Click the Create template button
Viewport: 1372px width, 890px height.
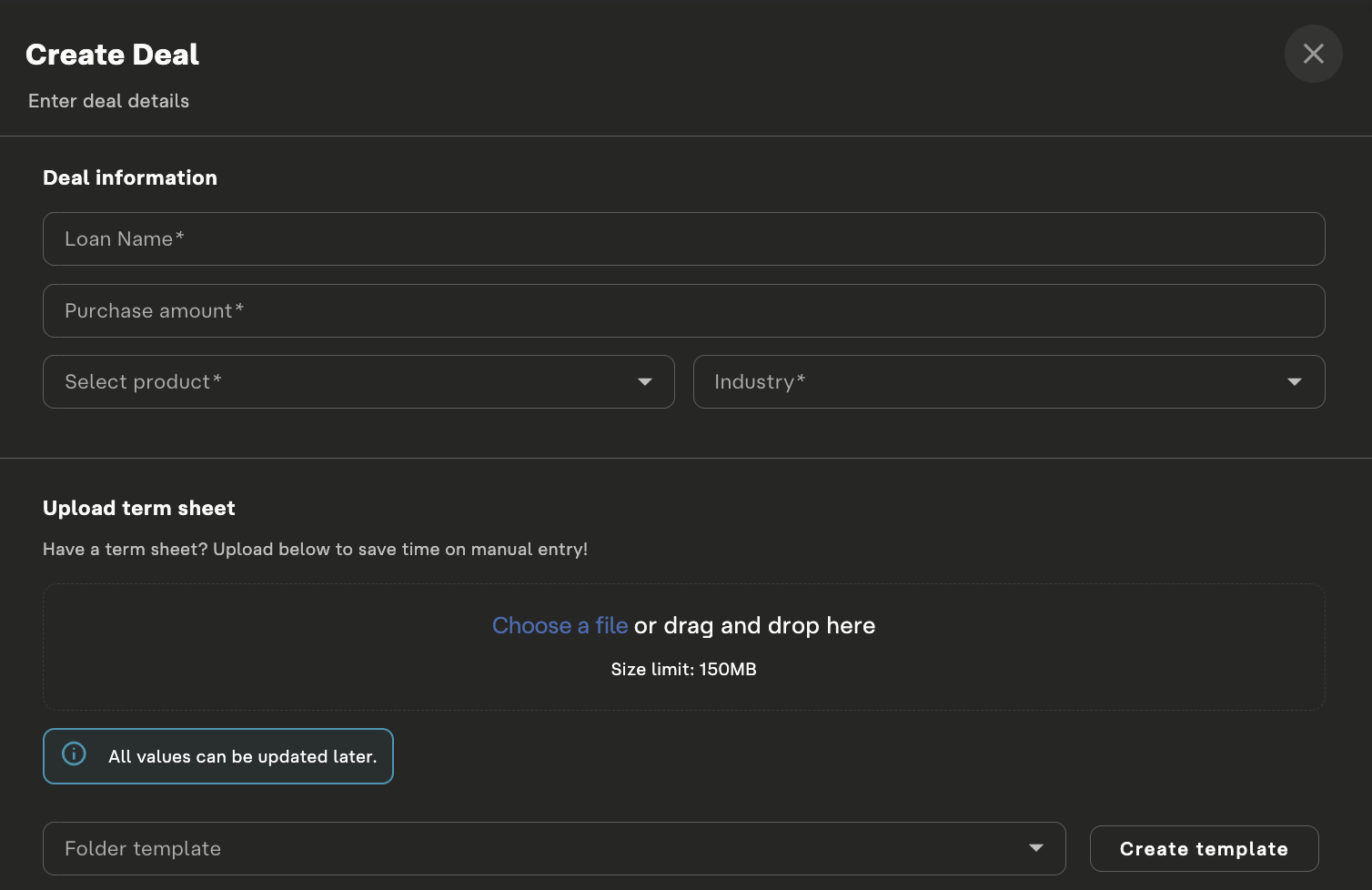tap(1203, 848)
